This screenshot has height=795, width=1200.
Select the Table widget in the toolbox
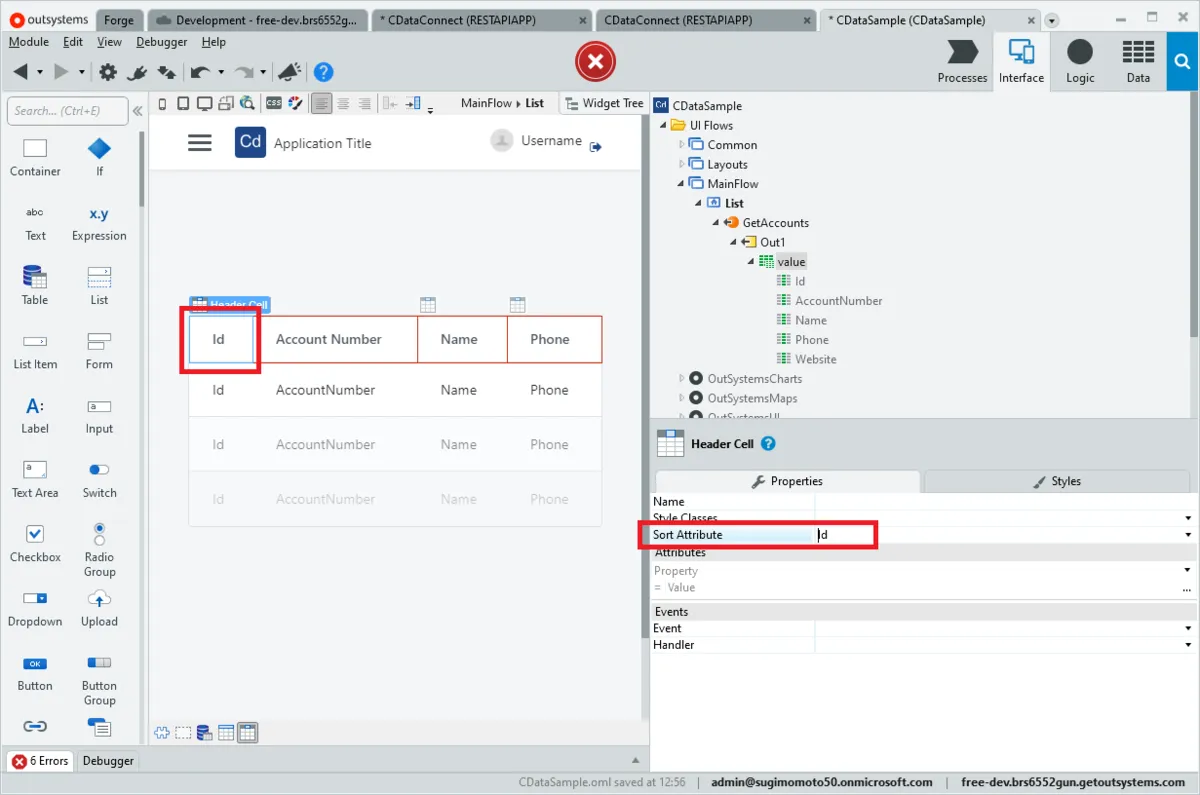tap(35, 284)
